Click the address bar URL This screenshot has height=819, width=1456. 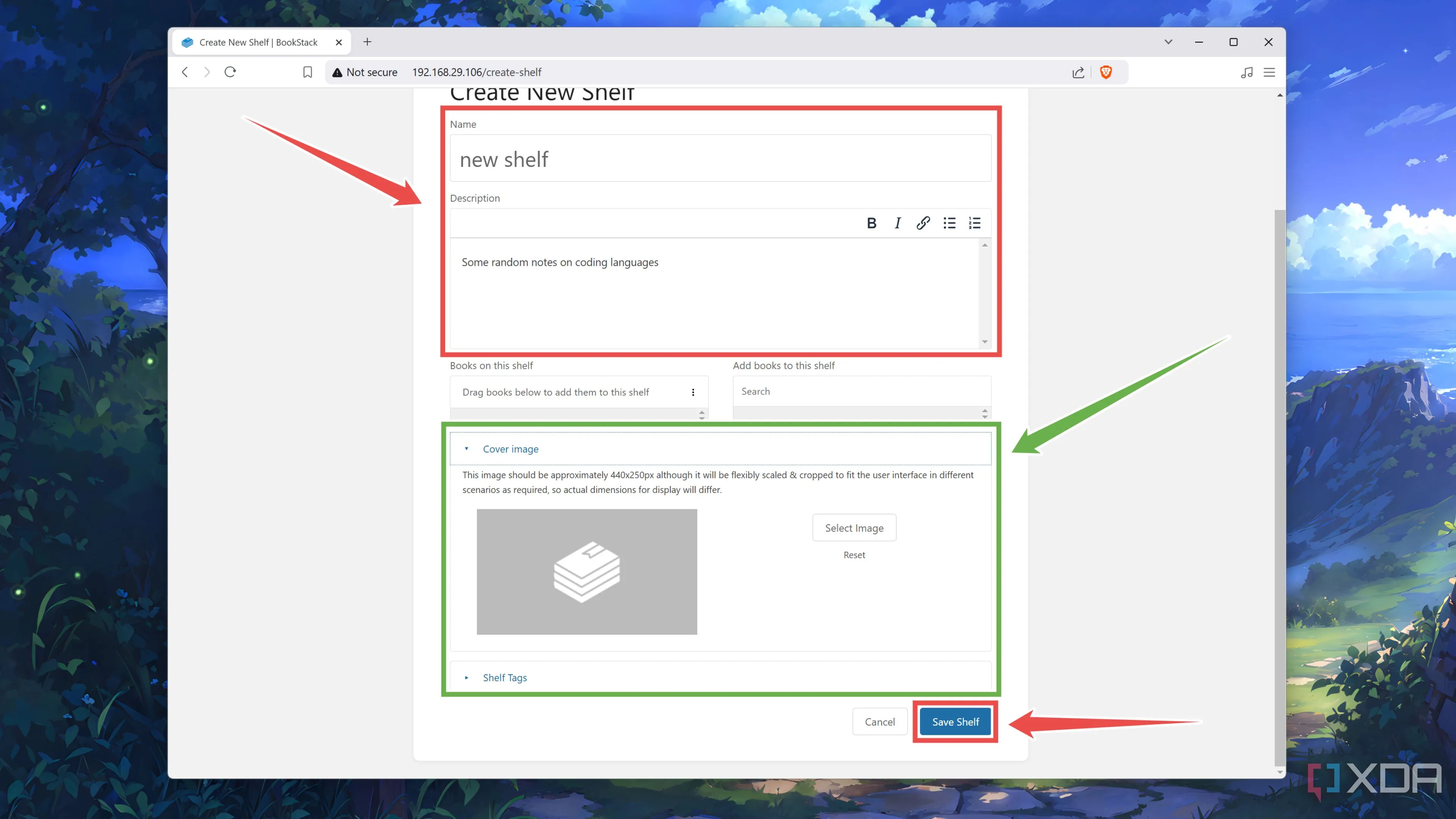coord(477,72)
